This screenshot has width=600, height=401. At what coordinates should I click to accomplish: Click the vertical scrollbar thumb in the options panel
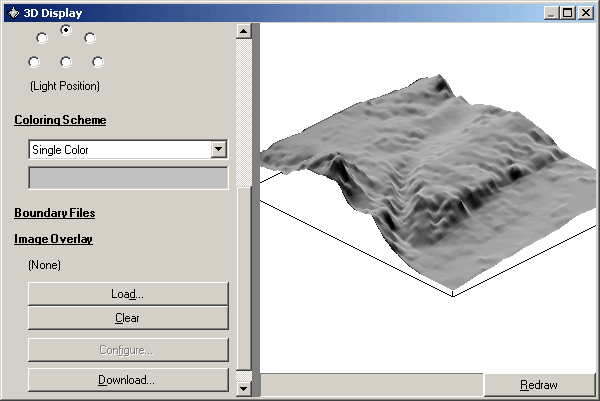pyautogui.click(x=244, y=279)
